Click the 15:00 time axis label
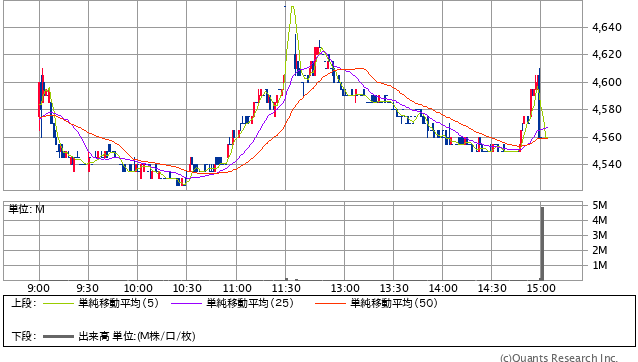 pos(541,288)
